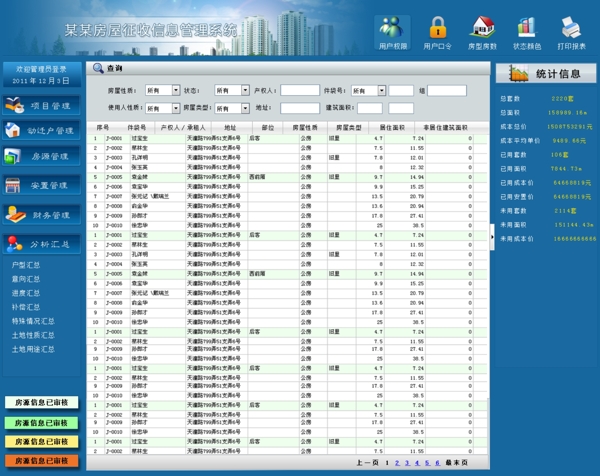Select 户型汇总 submenu item
Screen dimensions: 600x476
pos(26,265)
